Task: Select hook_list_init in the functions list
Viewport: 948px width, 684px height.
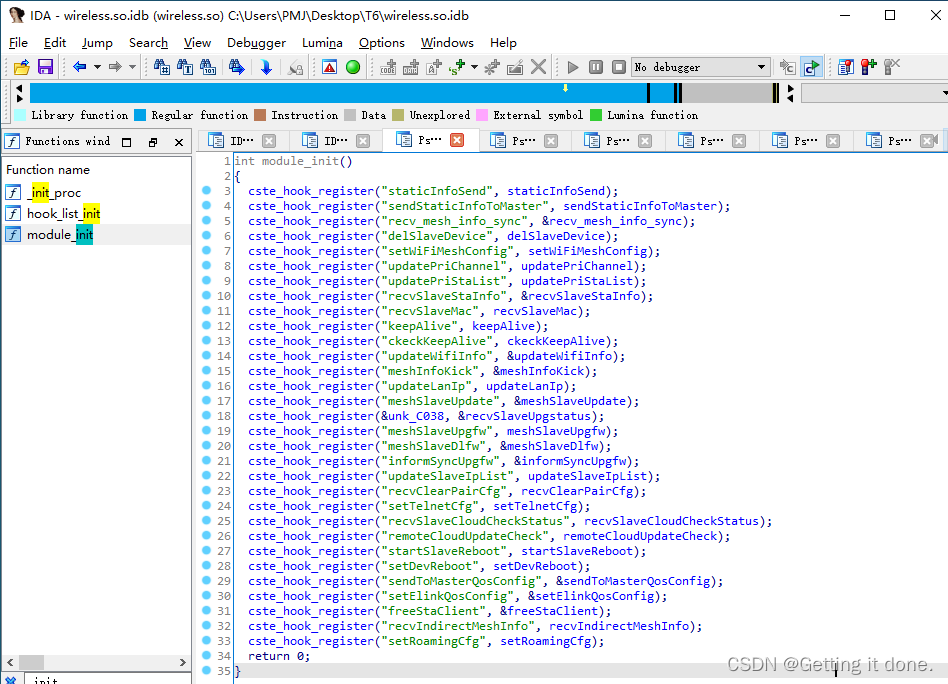Action: click(63, 213)
